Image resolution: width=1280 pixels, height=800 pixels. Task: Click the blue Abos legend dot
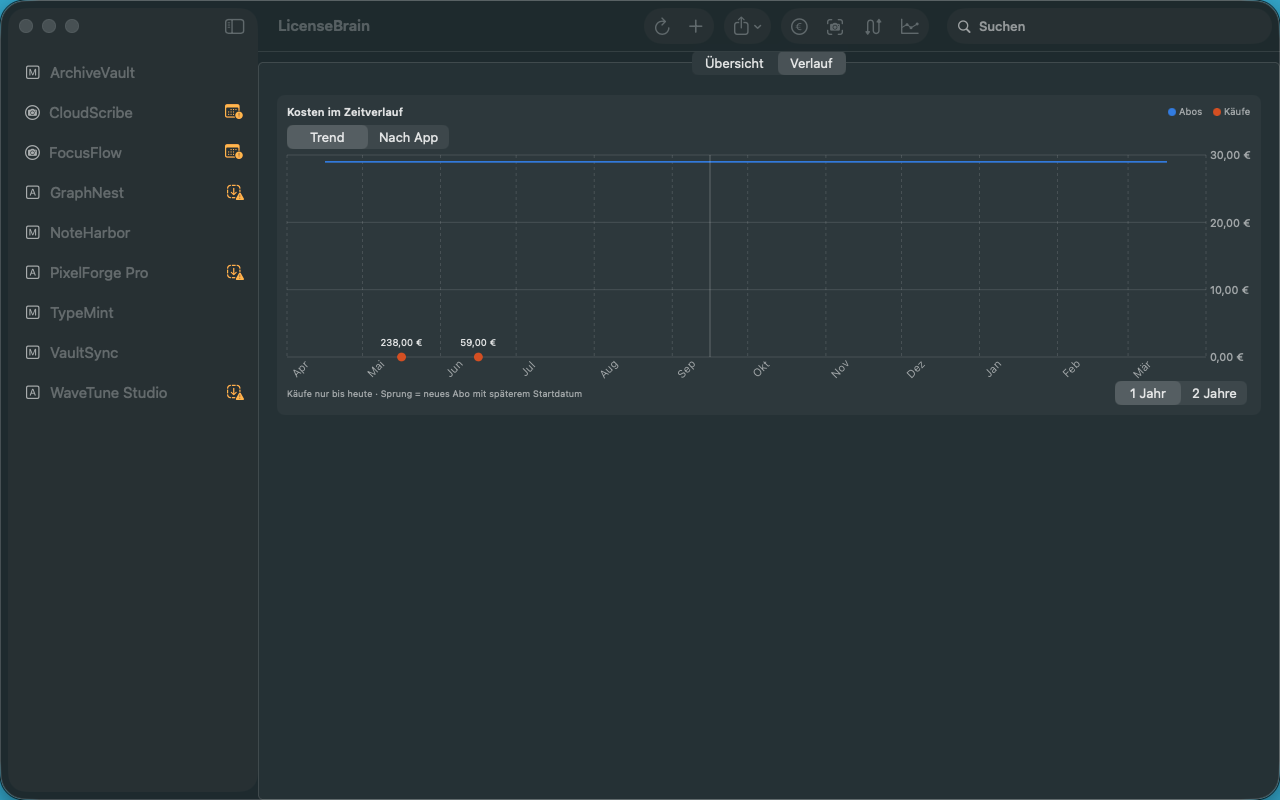1172,112
